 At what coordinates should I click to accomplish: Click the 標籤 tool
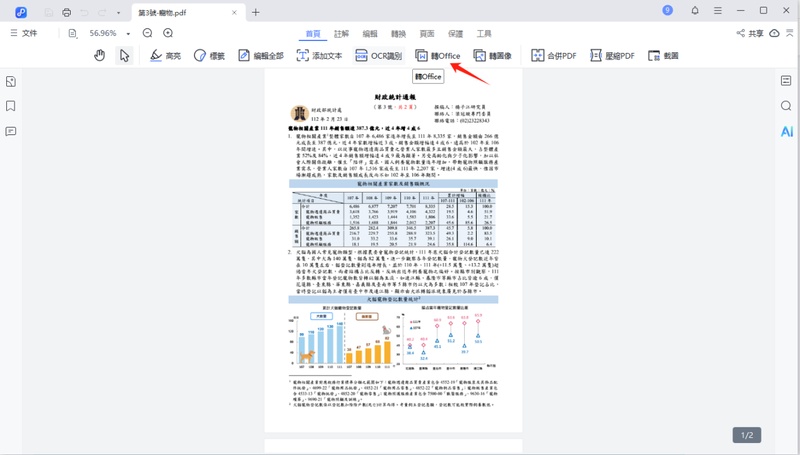point(209,55)
